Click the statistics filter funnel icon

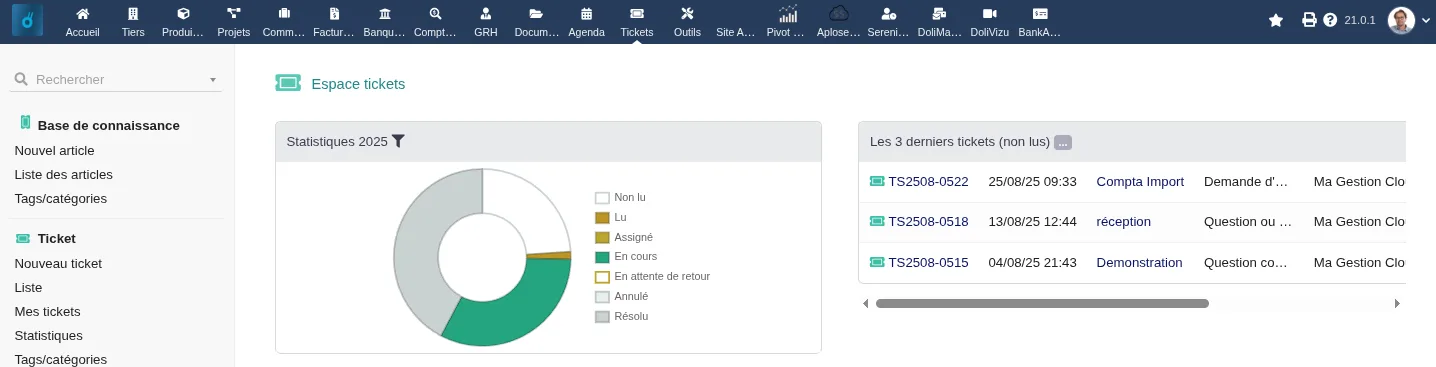tap(398, 141)
